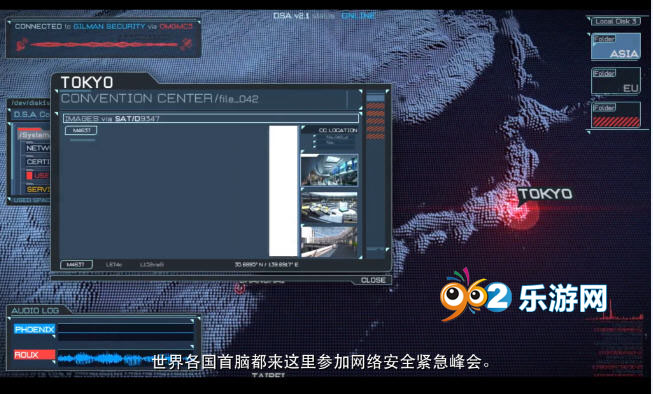
Task: Click the top-left boxed tab under IMAGES bar
Action: click(x=81, y=130)
